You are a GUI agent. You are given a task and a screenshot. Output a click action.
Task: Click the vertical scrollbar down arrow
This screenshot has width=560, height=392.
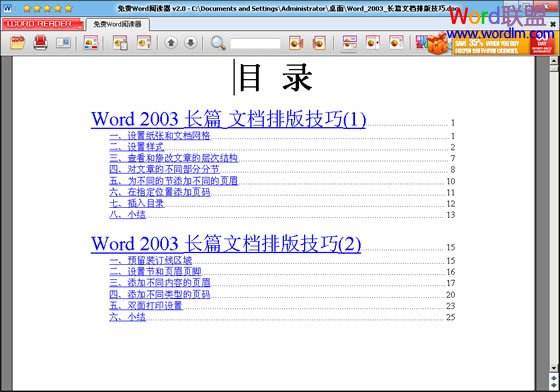pos(554,368)
